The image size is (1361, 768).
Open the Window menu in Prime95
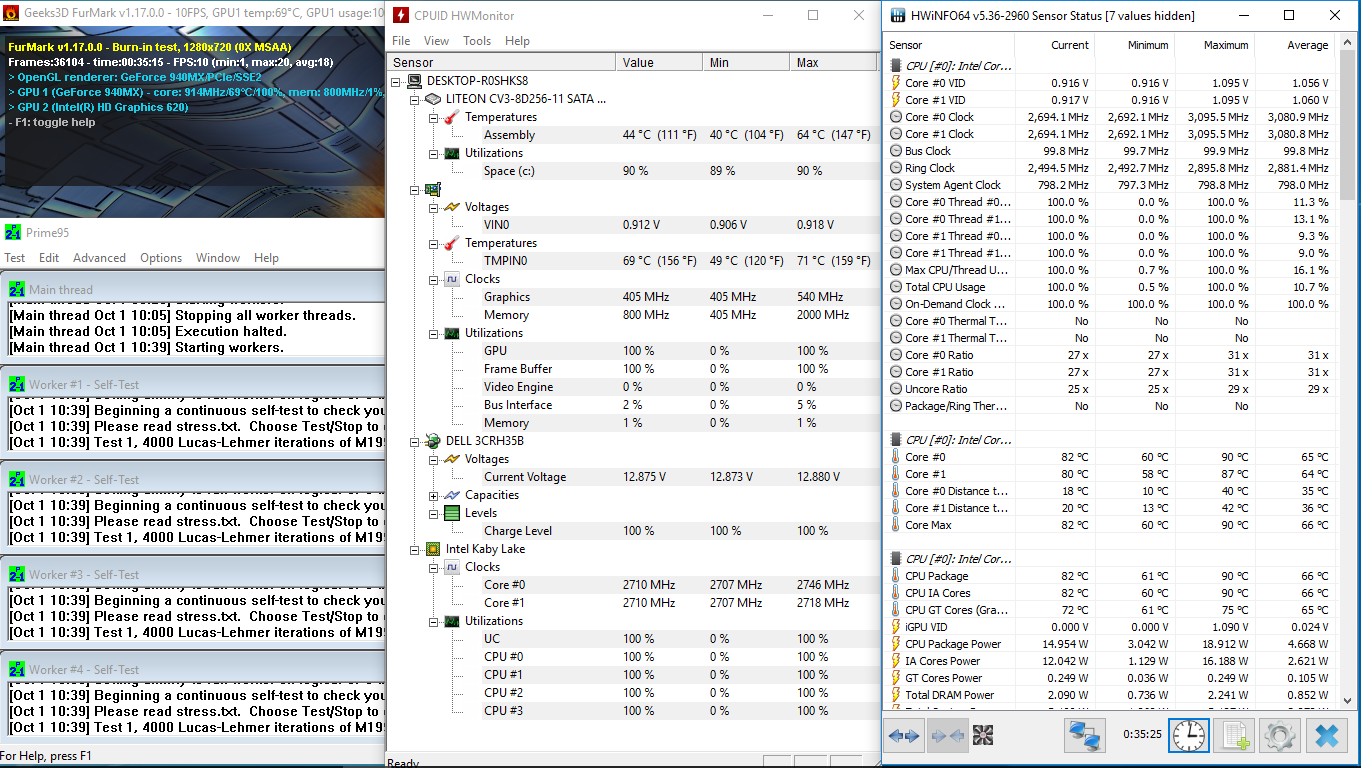coord(218,258)
